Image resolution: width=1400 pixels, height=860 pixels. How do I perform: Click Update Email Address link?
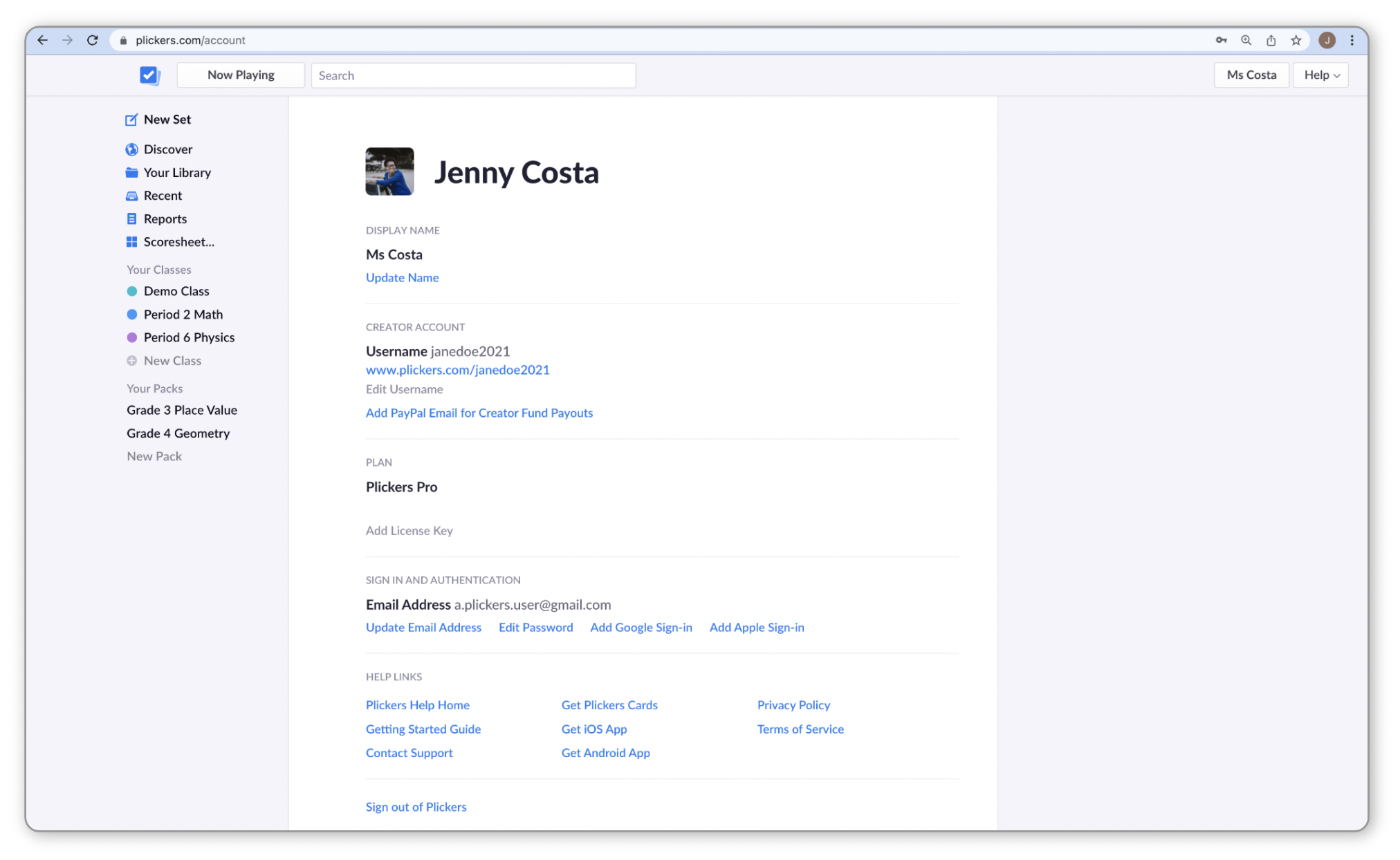tap(423, 627)
